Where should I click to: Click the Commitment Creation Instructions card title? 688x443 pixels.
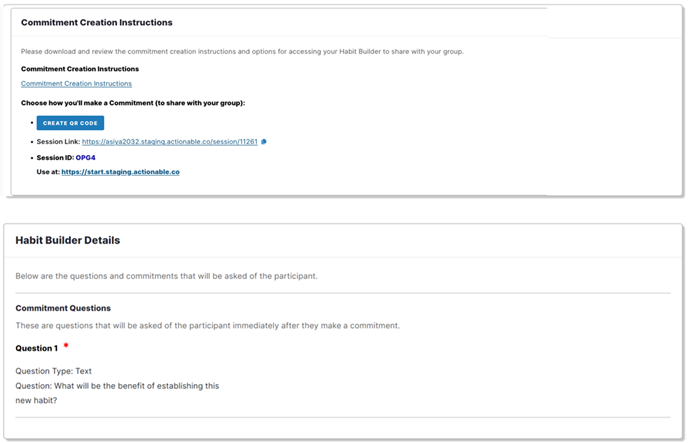pyautogui.click(x=97, y=22)
